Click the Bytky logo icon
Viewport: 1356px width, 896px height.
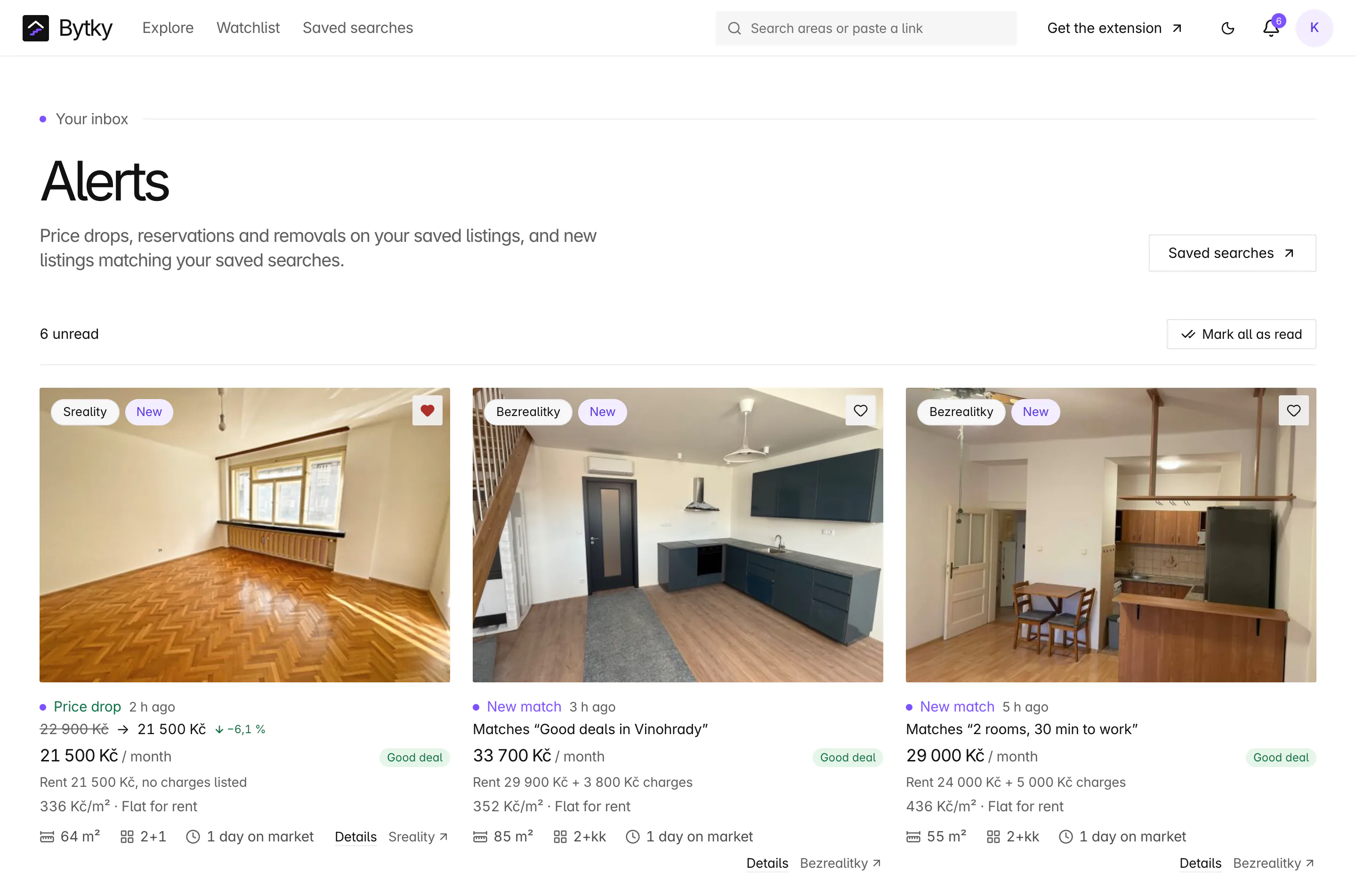coord(35,28)
